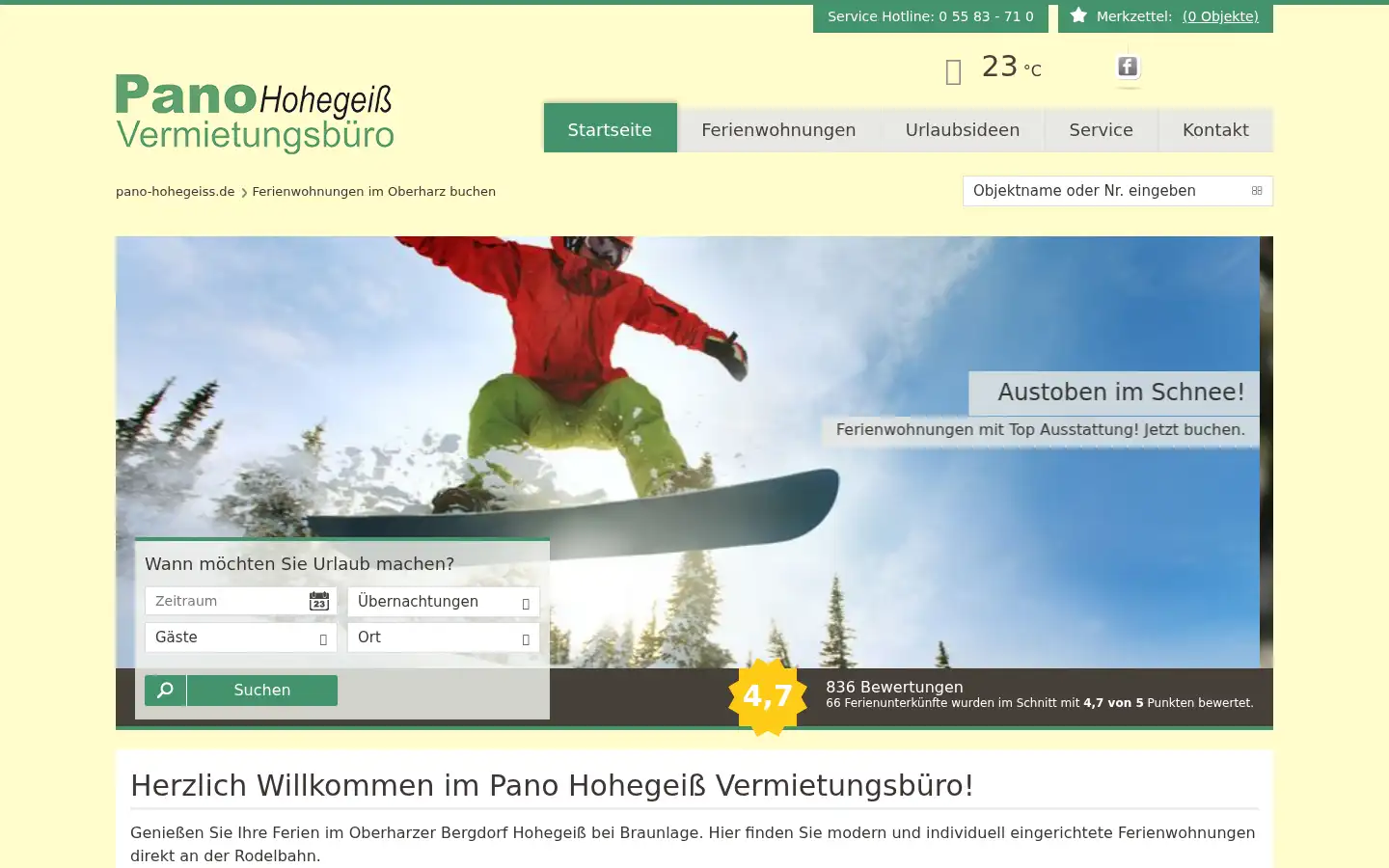Click the pano-hohegeiss.de breadcrumb link
1389x868 pixels.
pyautogui.click(x=176, y=192)
